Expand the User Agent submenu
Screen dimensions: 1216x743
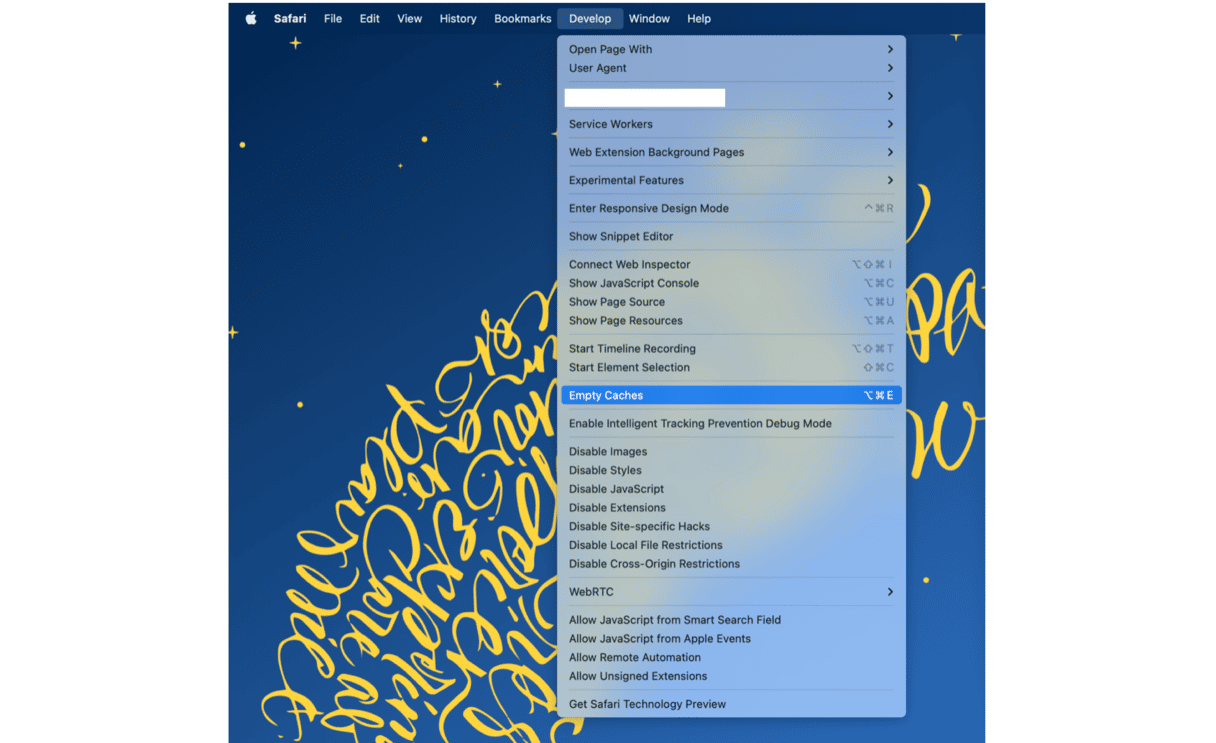coord(731,68)
